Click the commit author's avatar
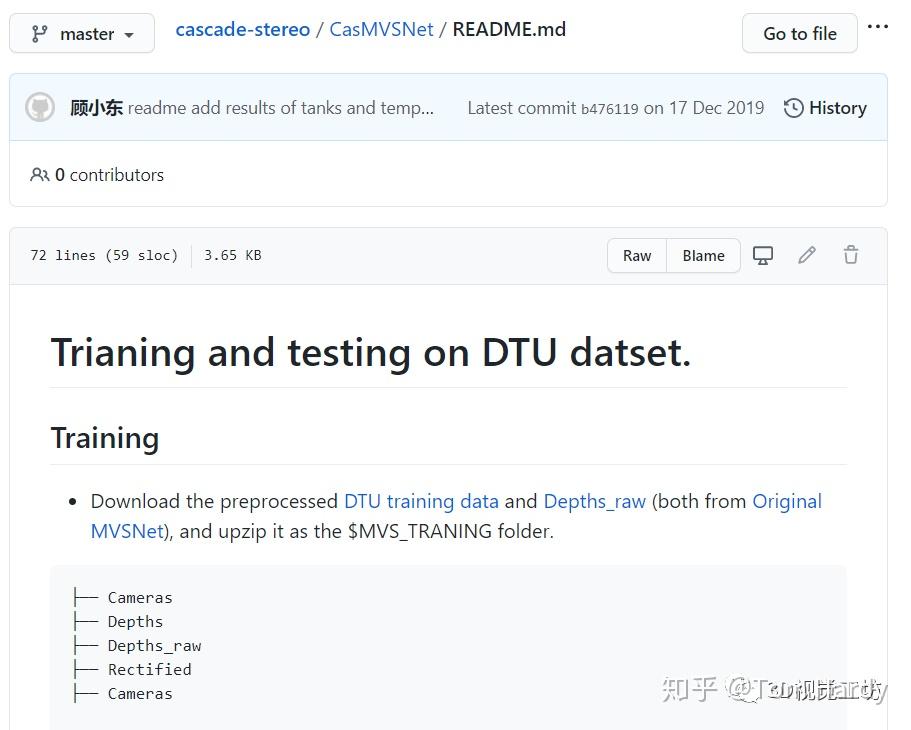Viewport: 911px width, 730px height. [39, 107]
